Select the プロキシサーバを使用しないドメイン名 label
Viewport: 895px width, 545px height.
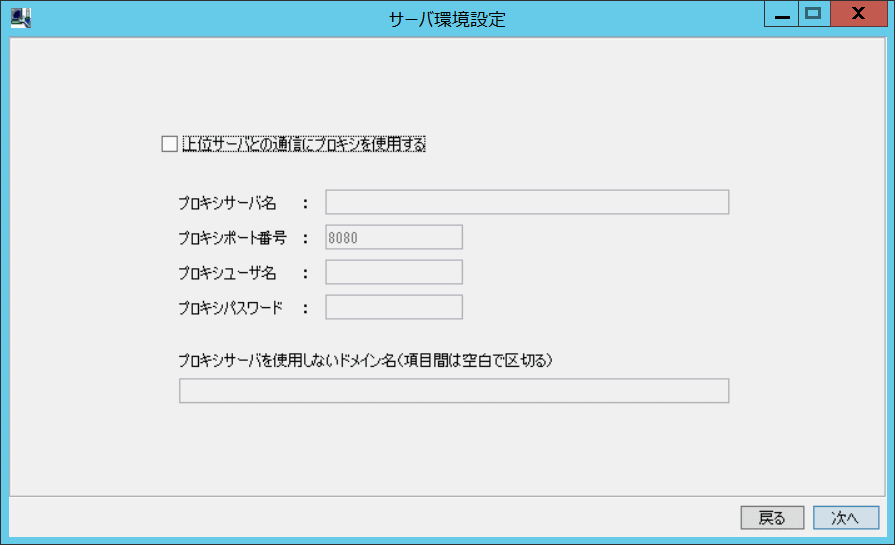(365, 360)
